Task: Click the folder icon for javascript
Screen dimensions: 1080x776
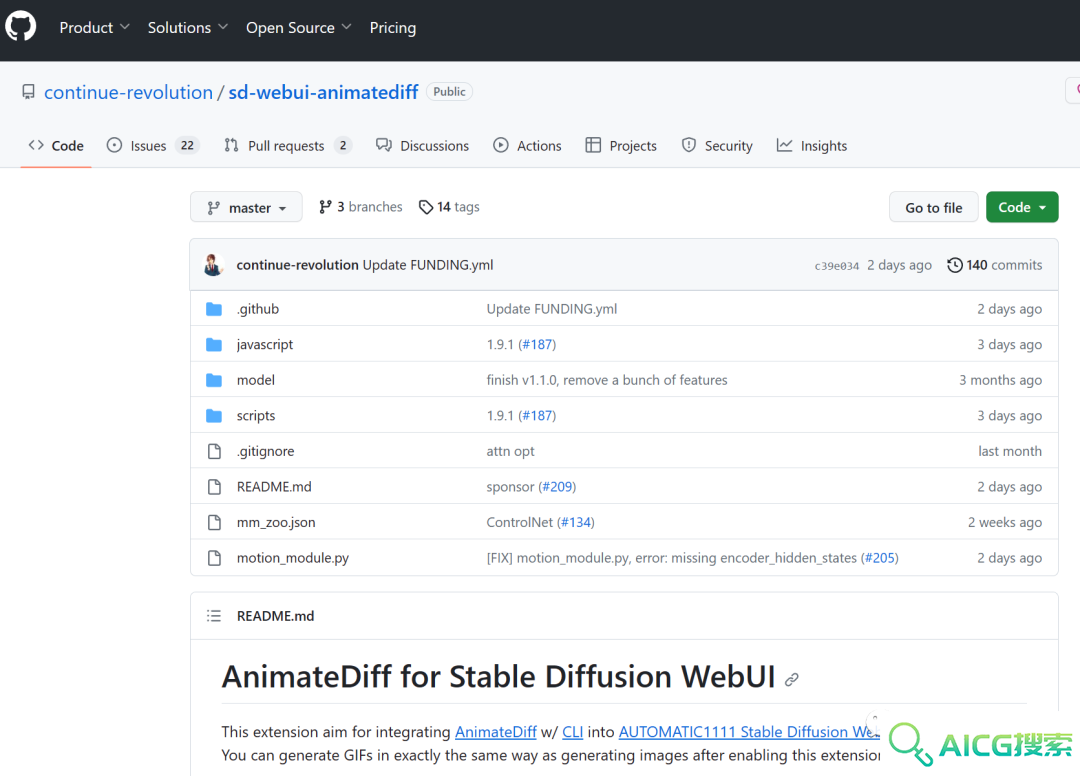Action: 214,344
